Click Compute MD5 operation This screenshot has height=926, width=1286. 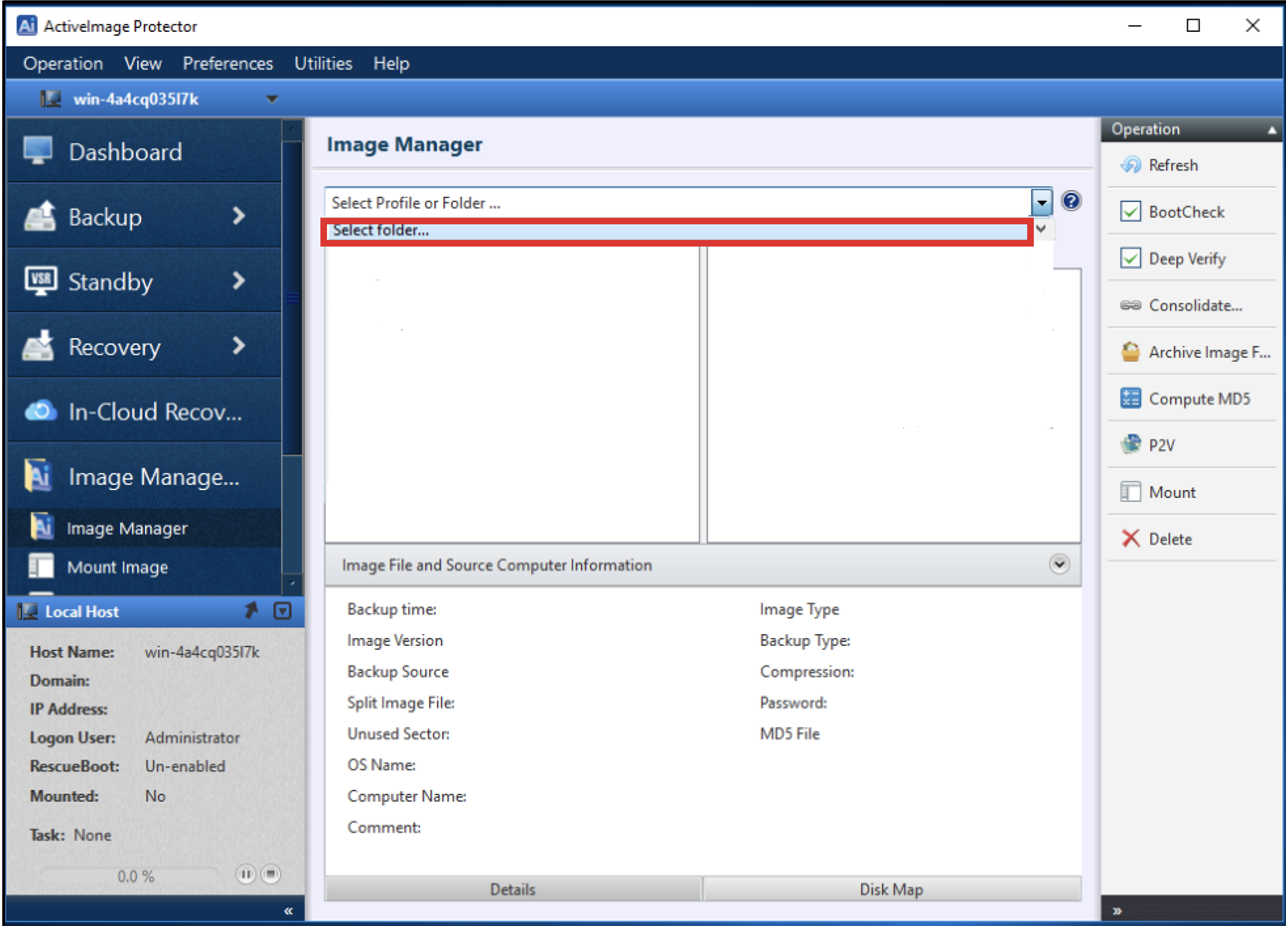click(1193, 399)
